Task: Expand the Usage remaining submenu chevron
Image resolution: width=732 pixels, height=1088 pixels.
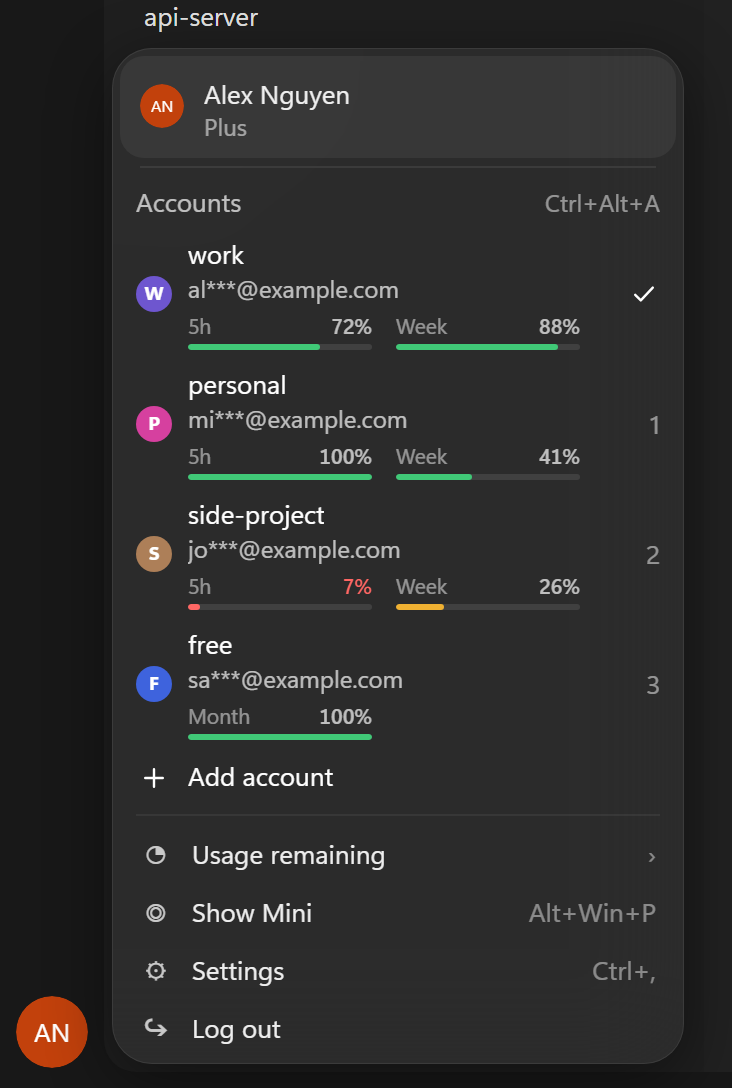Action: (x=652, y=857)
